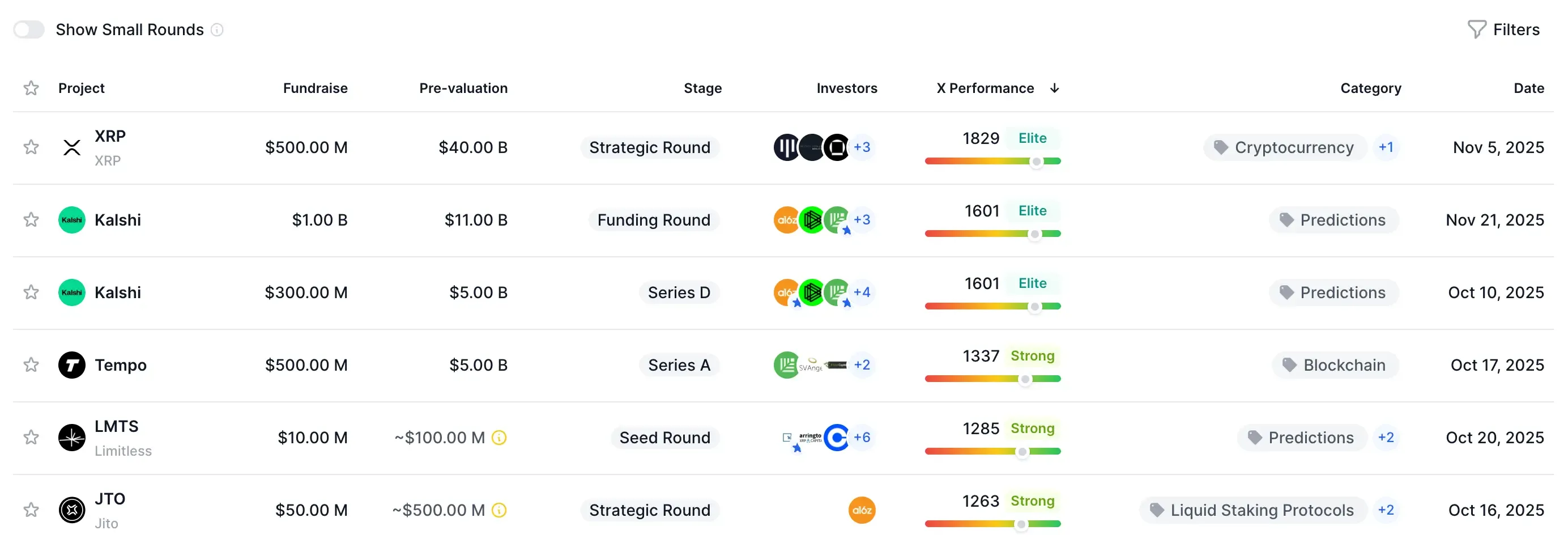Favorite the XRP row with its star
The image size is (1568, 543).
(31, 147)
